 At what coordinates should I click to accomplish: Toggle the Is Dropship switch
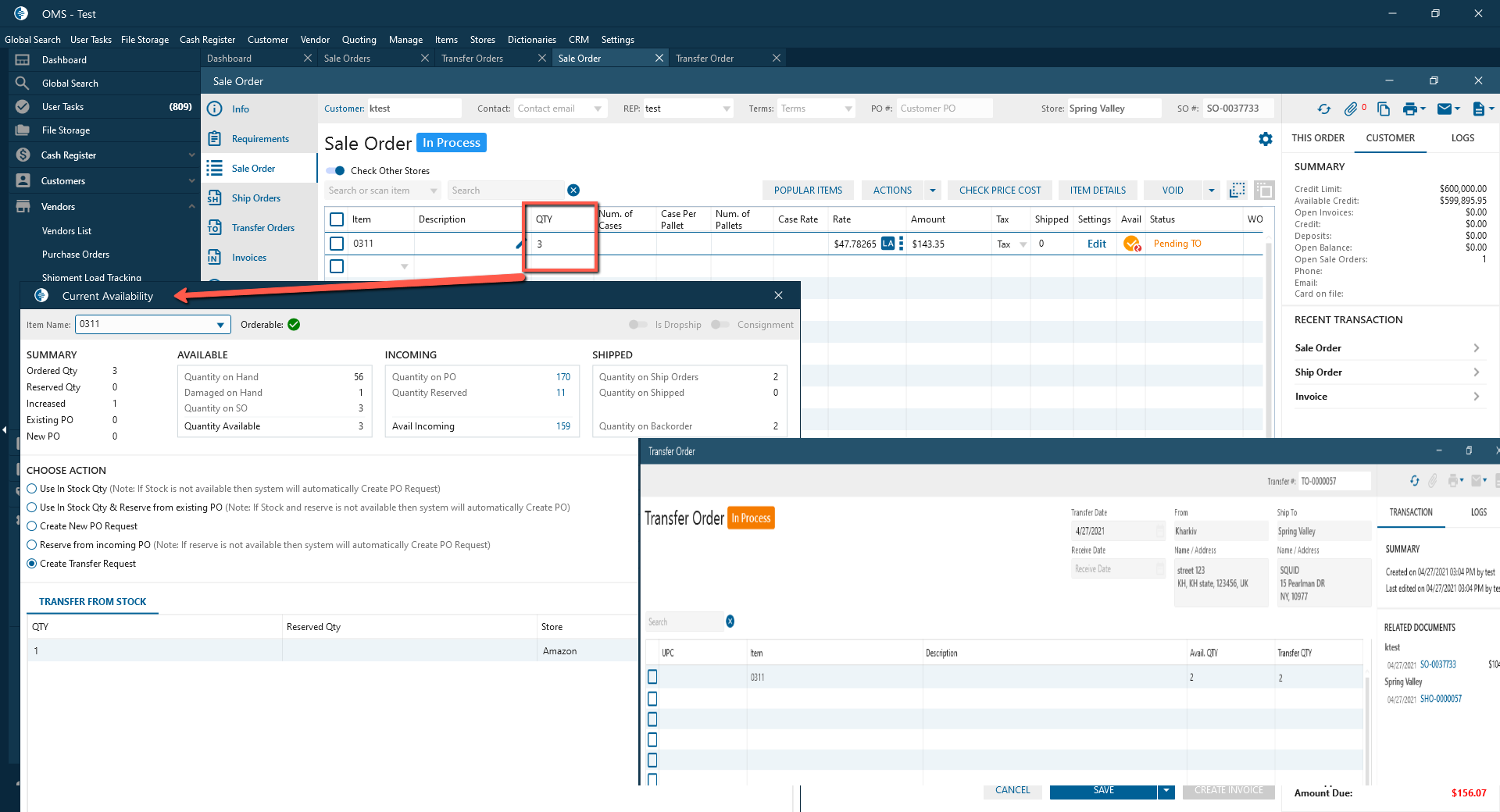[638, 325]
